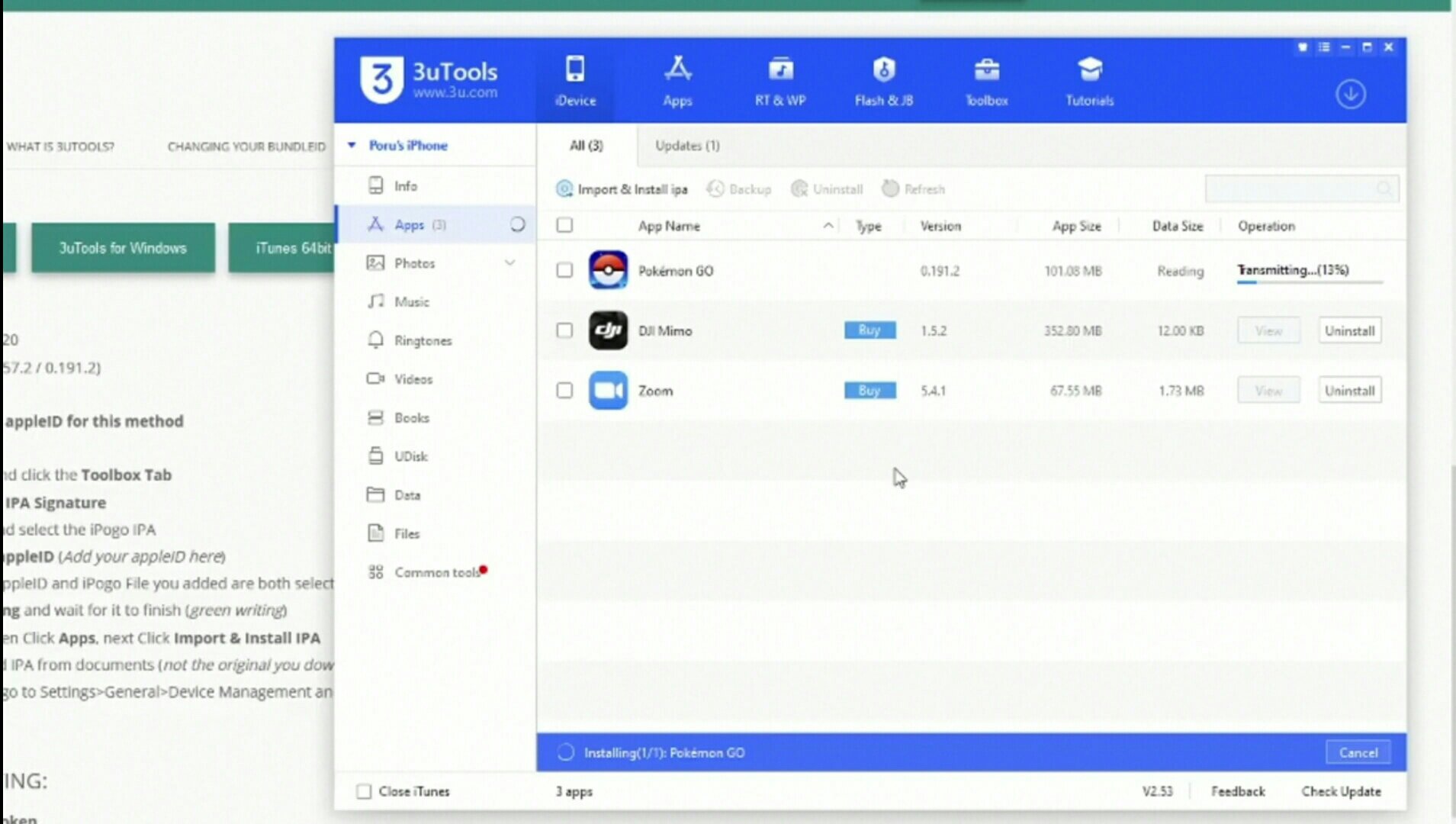Click the Feedback link
The image size is (1456, 824).
coord(1237,791)
